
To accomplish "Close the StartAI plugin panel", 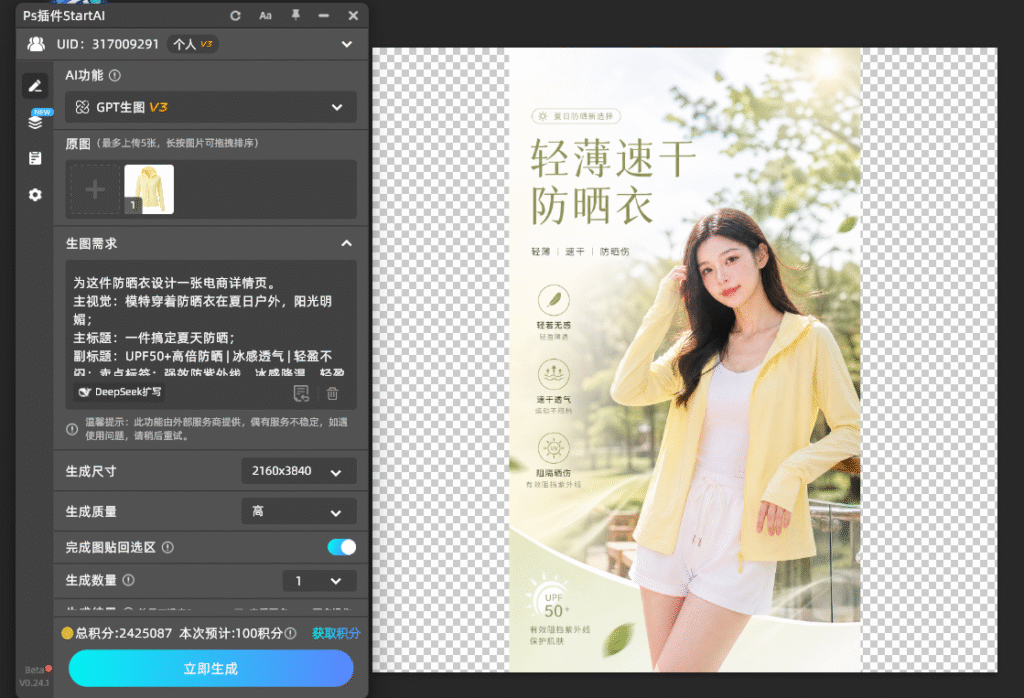I will pyautogui.click(x=353, y=16).
